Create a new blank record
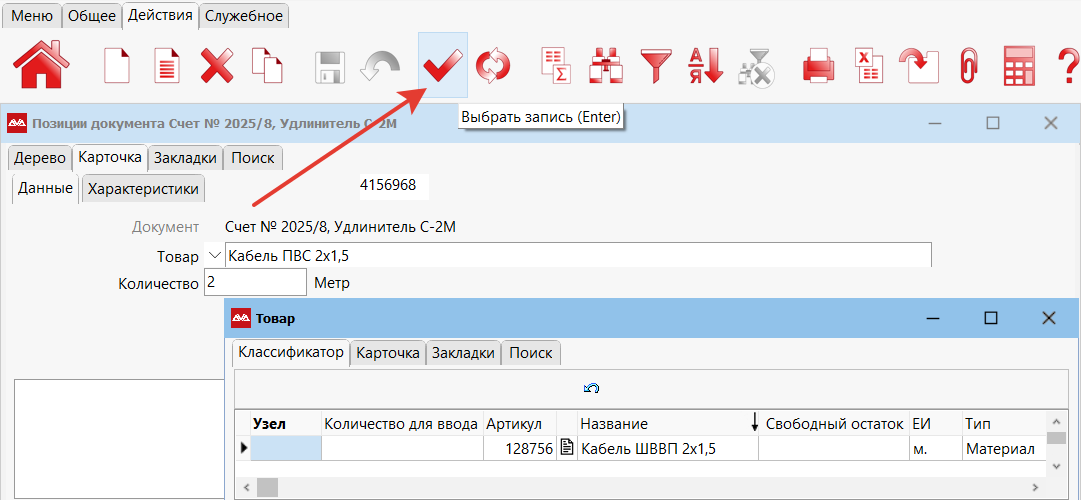Viewport: 1081px width, 500px height. (x=118, y=66)
